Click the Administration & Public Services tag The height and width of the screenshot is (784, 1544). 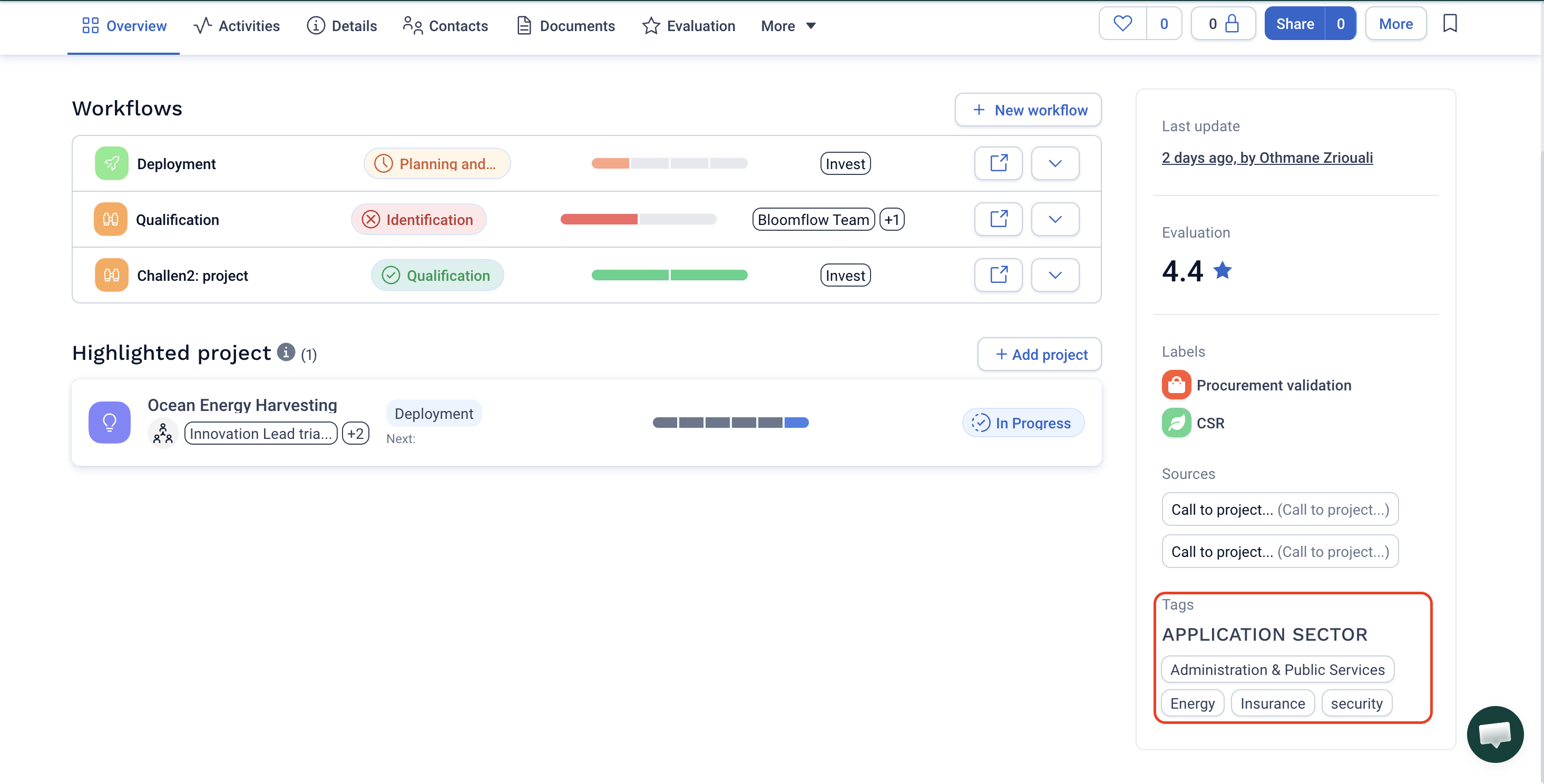click(x=1277, y=669)
